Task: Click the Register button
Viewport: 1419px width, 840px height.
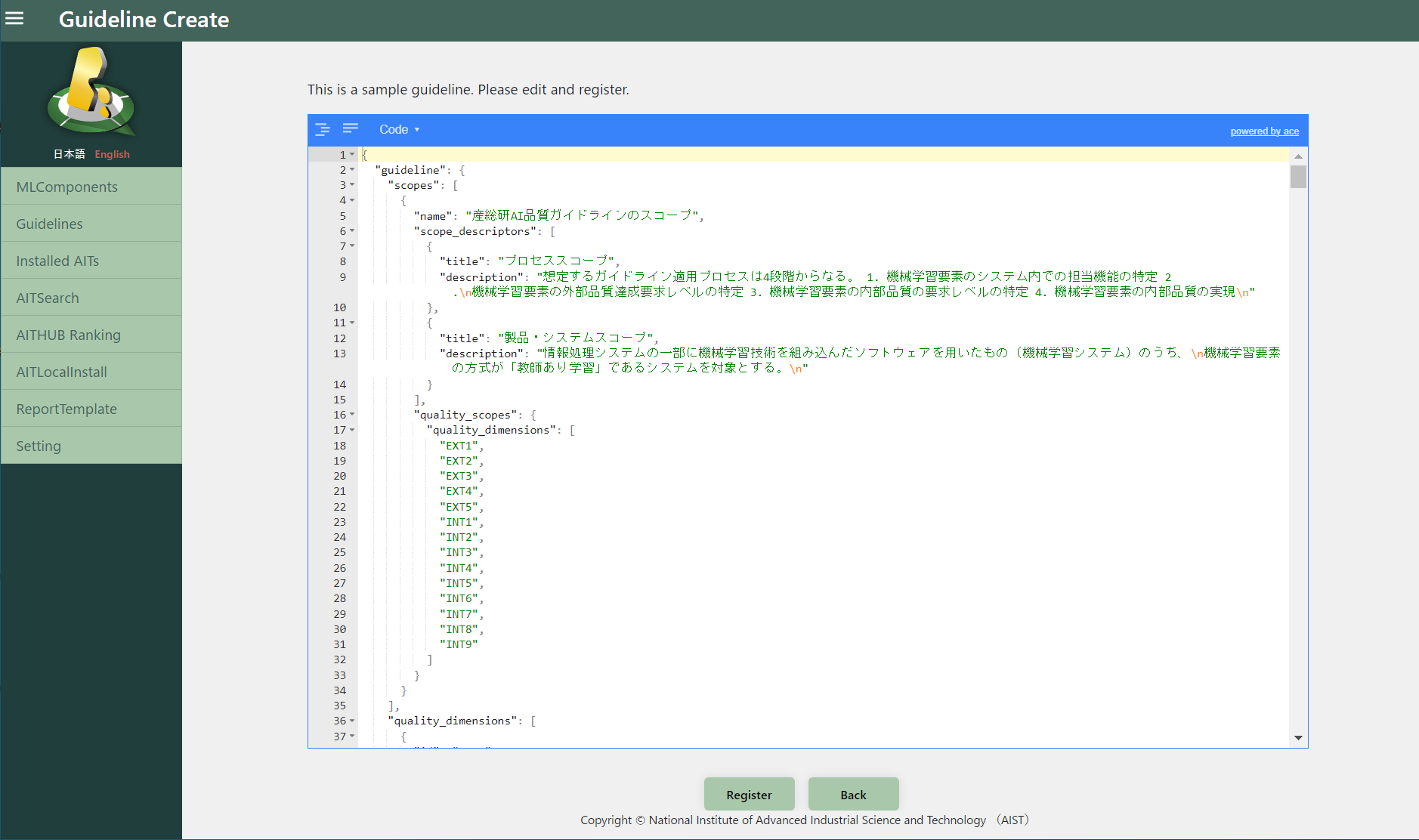Action: coord(749,795)
